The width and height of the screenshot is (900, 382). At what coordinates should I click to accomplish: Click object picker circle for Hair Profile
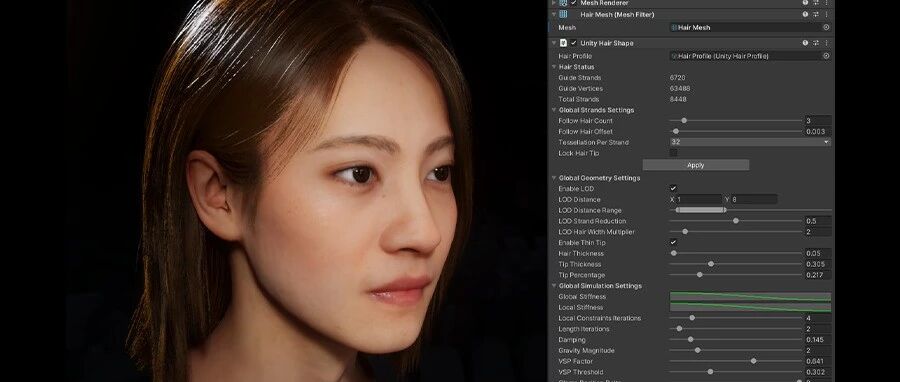826,56
